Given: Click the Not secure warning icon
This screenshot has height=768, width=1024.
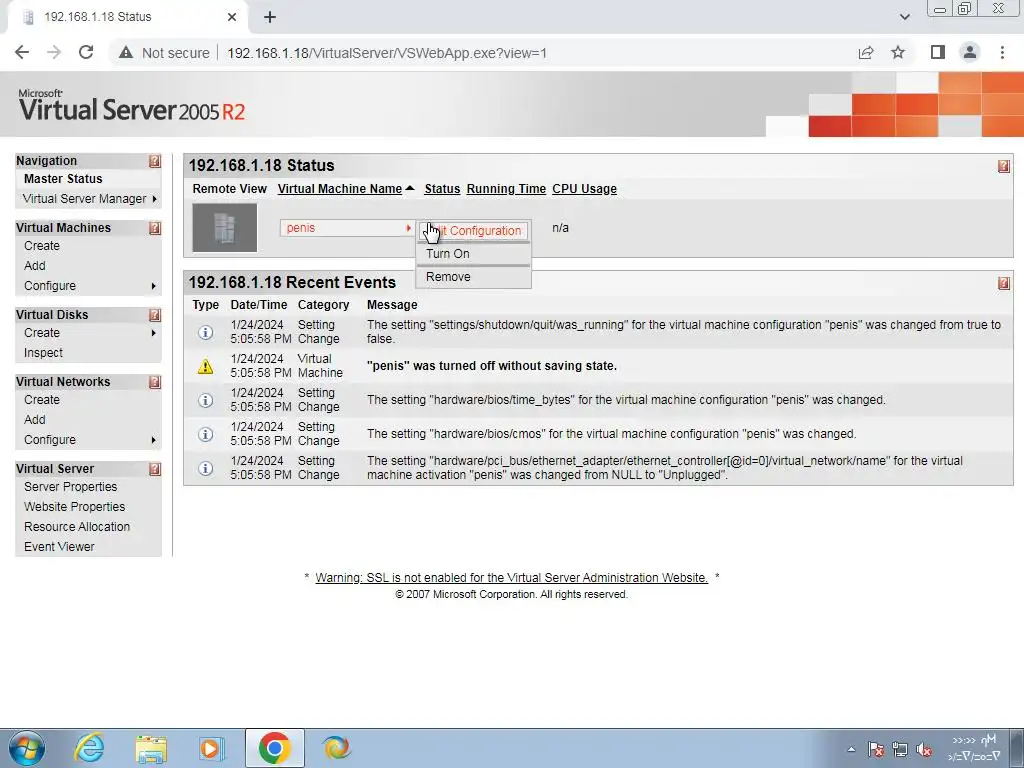Looking at the screenshot, I should [126, 53].
